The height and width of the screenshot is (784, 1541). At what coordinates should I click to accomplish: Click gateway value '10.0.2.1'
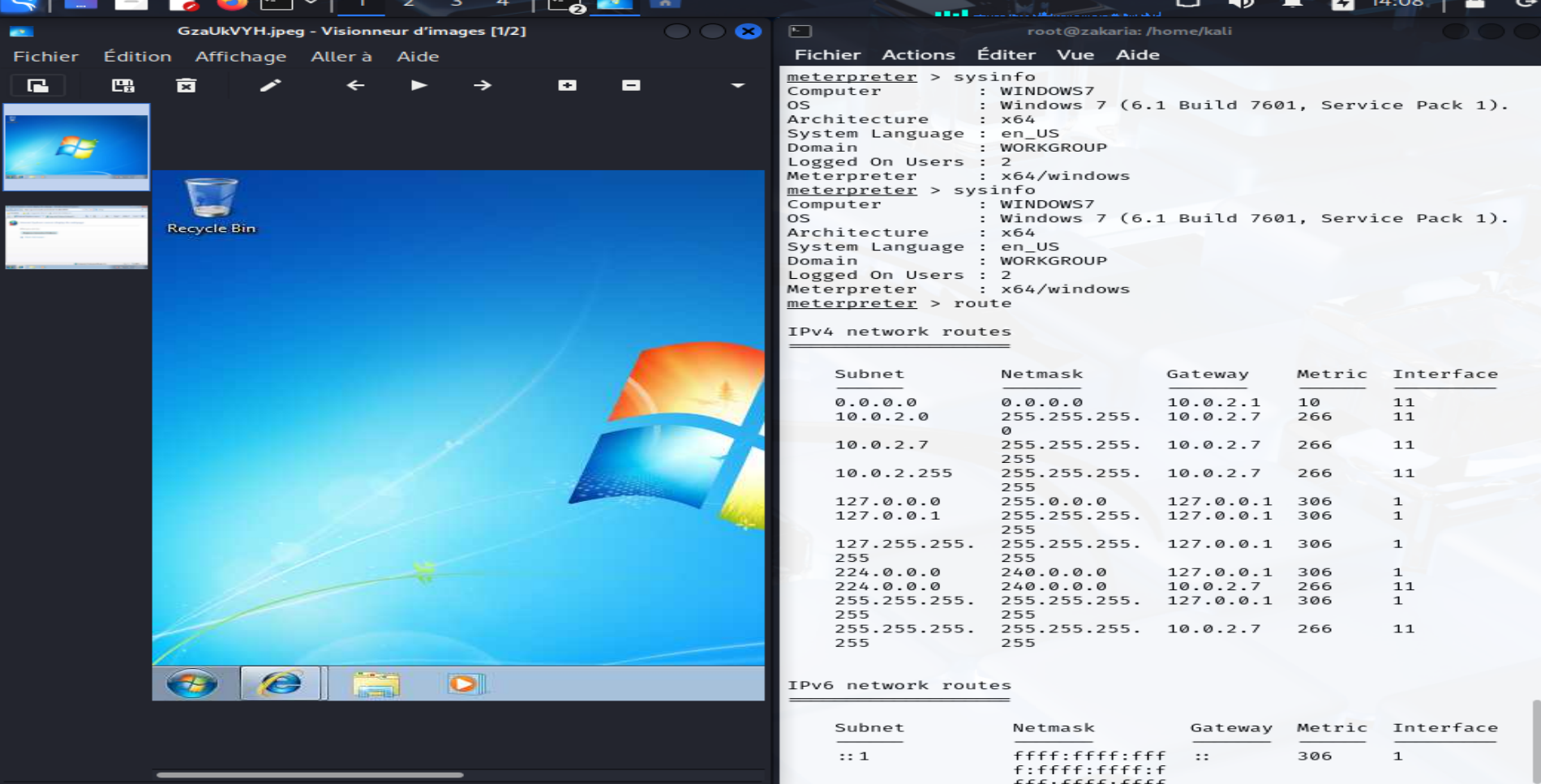coord(1213,402)
